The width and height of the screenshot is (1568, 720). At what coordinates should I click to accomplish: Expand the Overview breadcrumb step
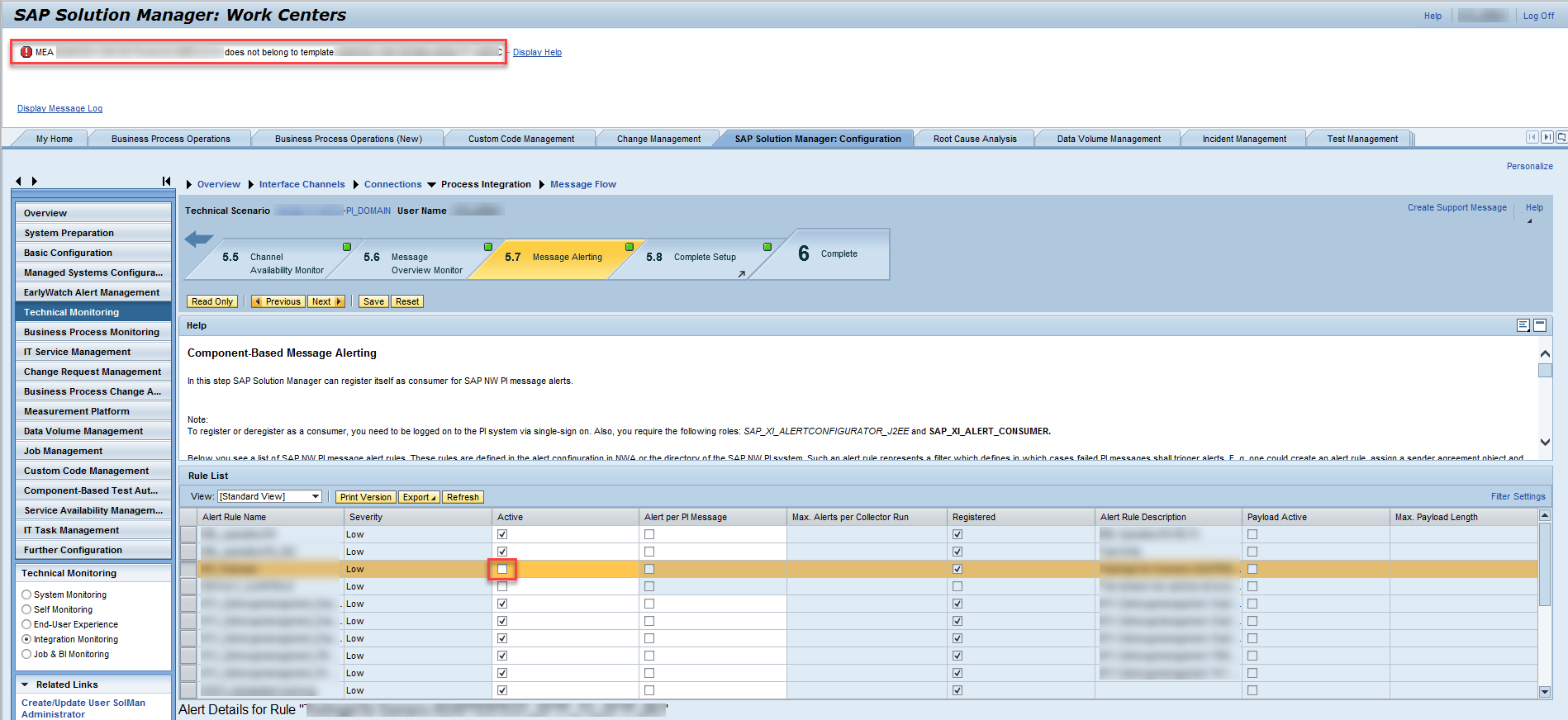[189, 185]
